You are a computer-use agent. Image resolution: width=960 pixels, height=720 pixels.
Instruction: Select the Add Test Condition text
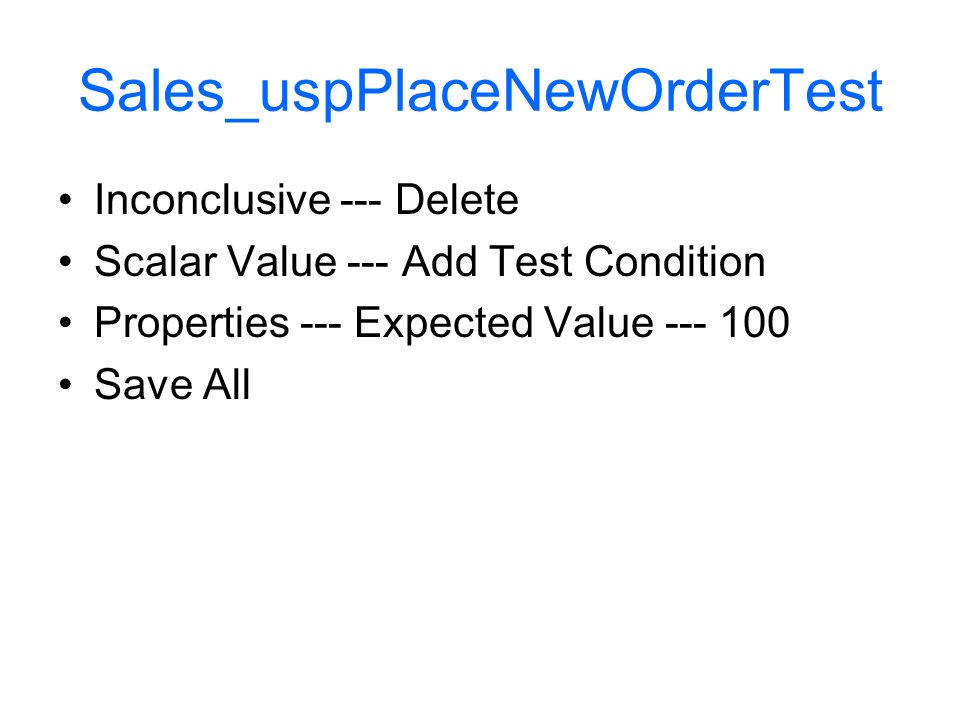point(583,261)
